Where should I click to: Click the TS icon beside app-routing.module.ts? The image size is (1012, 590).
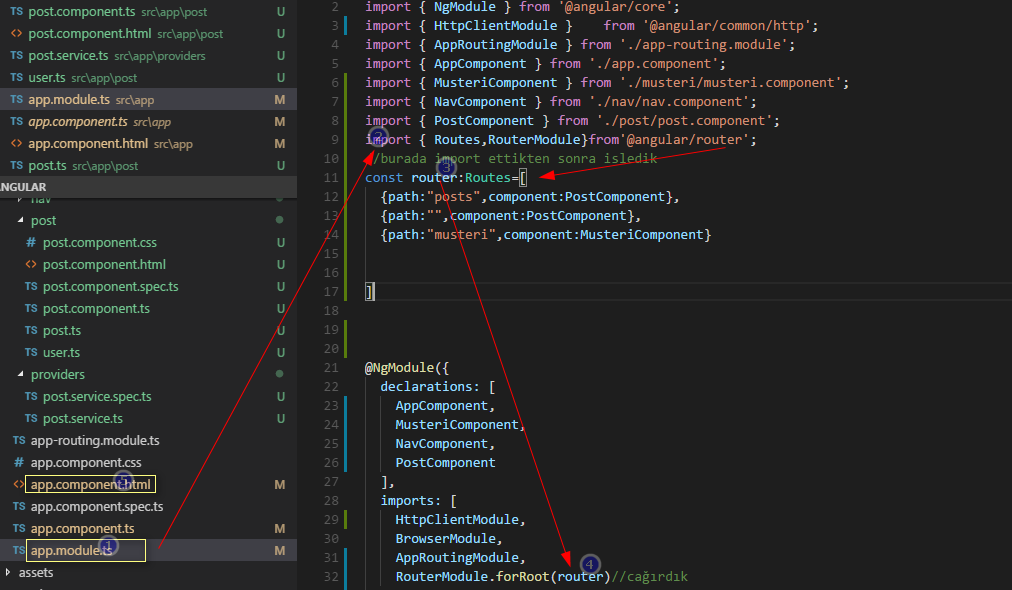[19, 440]
